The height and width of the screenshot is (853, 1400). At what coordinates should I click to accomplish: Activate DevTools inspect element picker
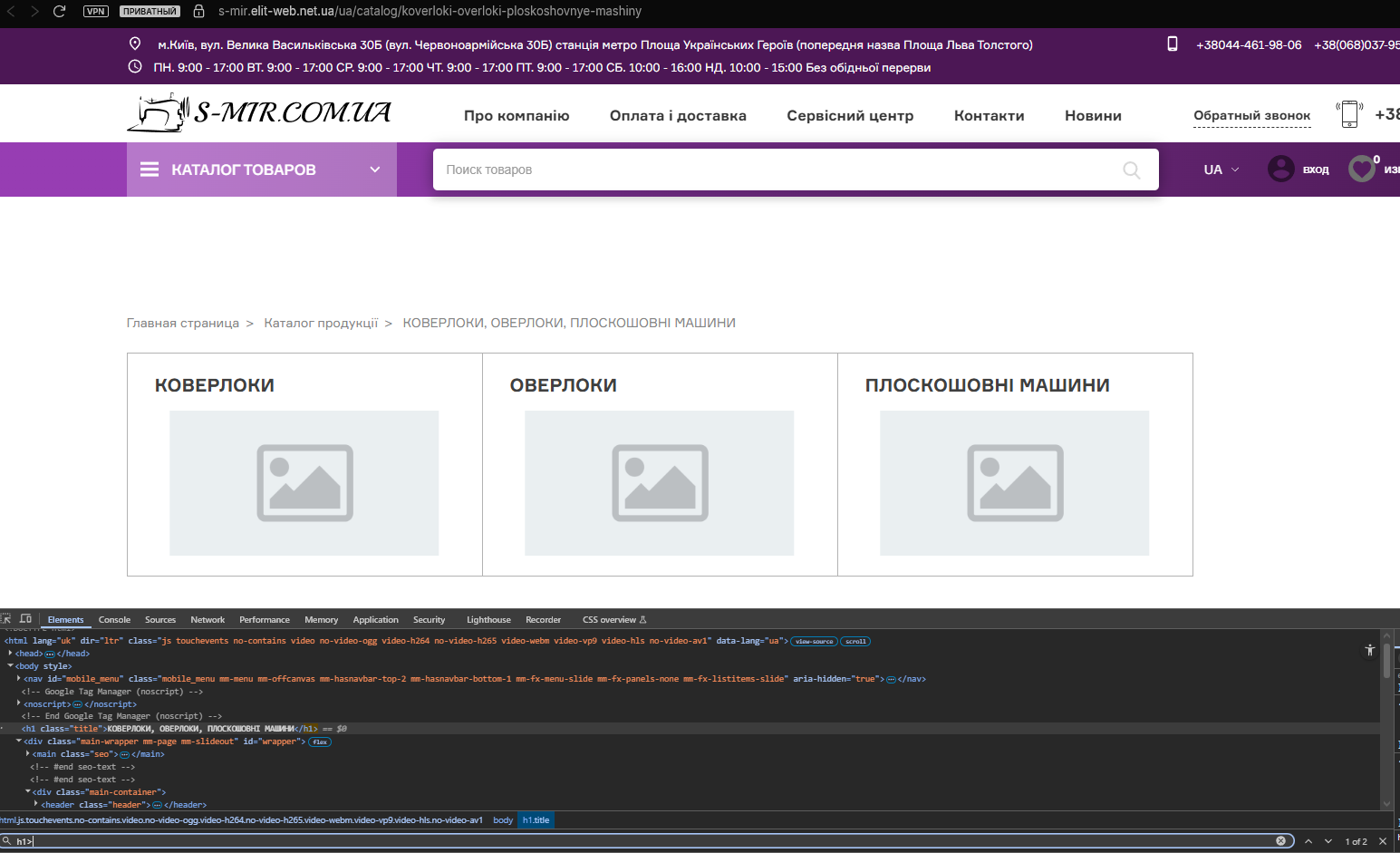coord(5,619)
